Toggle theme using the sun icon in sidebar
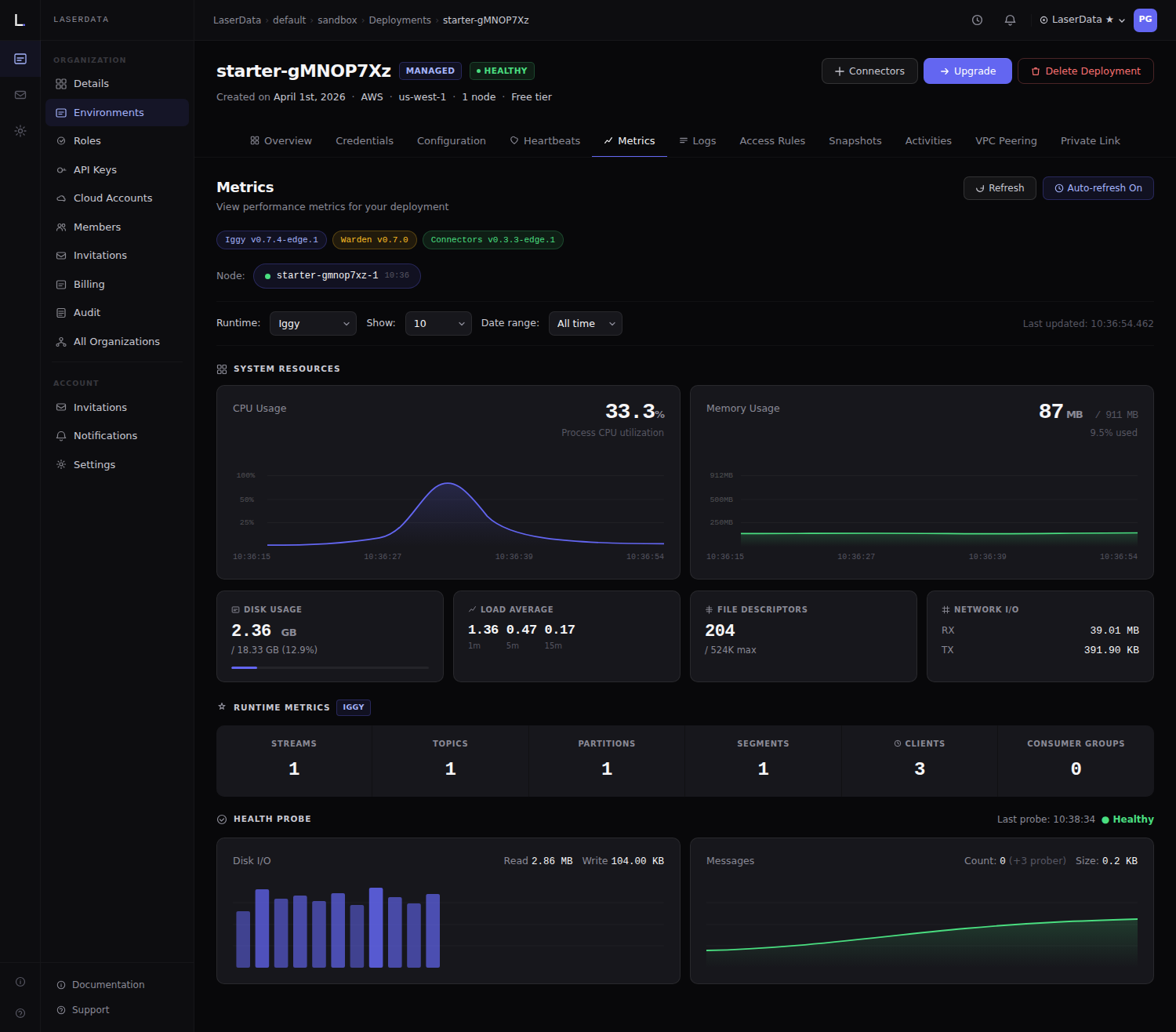Image resolution: width=1176 pixels, height=1032 pixels. tap(20, 131)
